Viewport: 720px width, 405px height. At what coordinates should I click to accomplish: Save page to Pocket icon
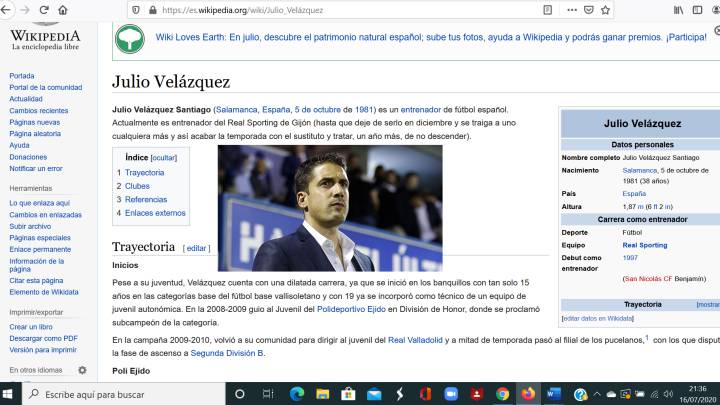click(589, 10)
